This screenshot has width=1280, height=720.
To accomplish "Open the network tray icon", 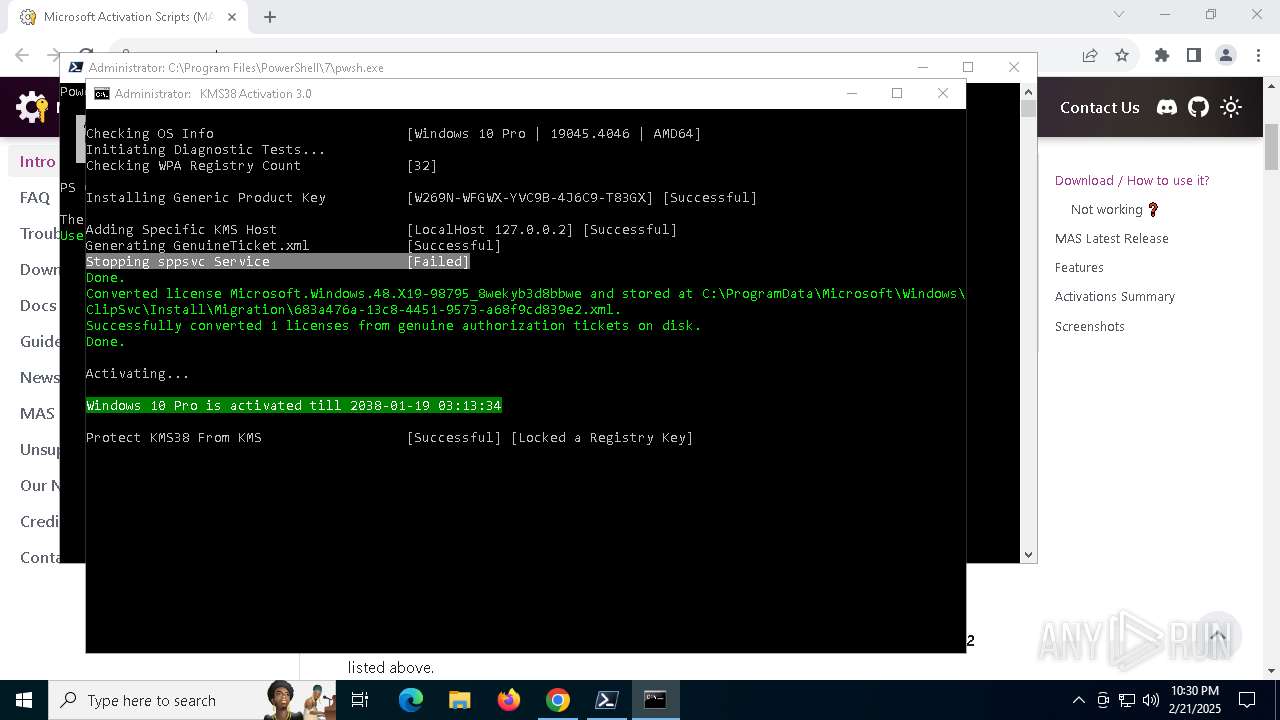I will click(1127, 700).
